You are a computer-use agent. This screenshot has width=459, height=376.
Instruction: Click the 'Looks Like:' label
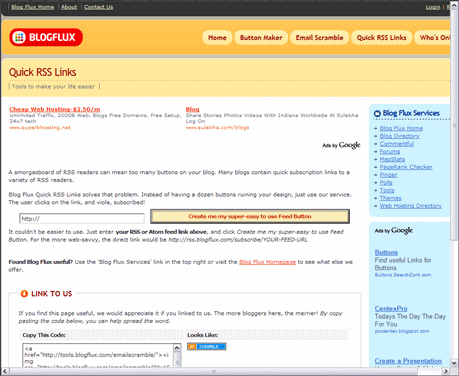pos(202,335)
